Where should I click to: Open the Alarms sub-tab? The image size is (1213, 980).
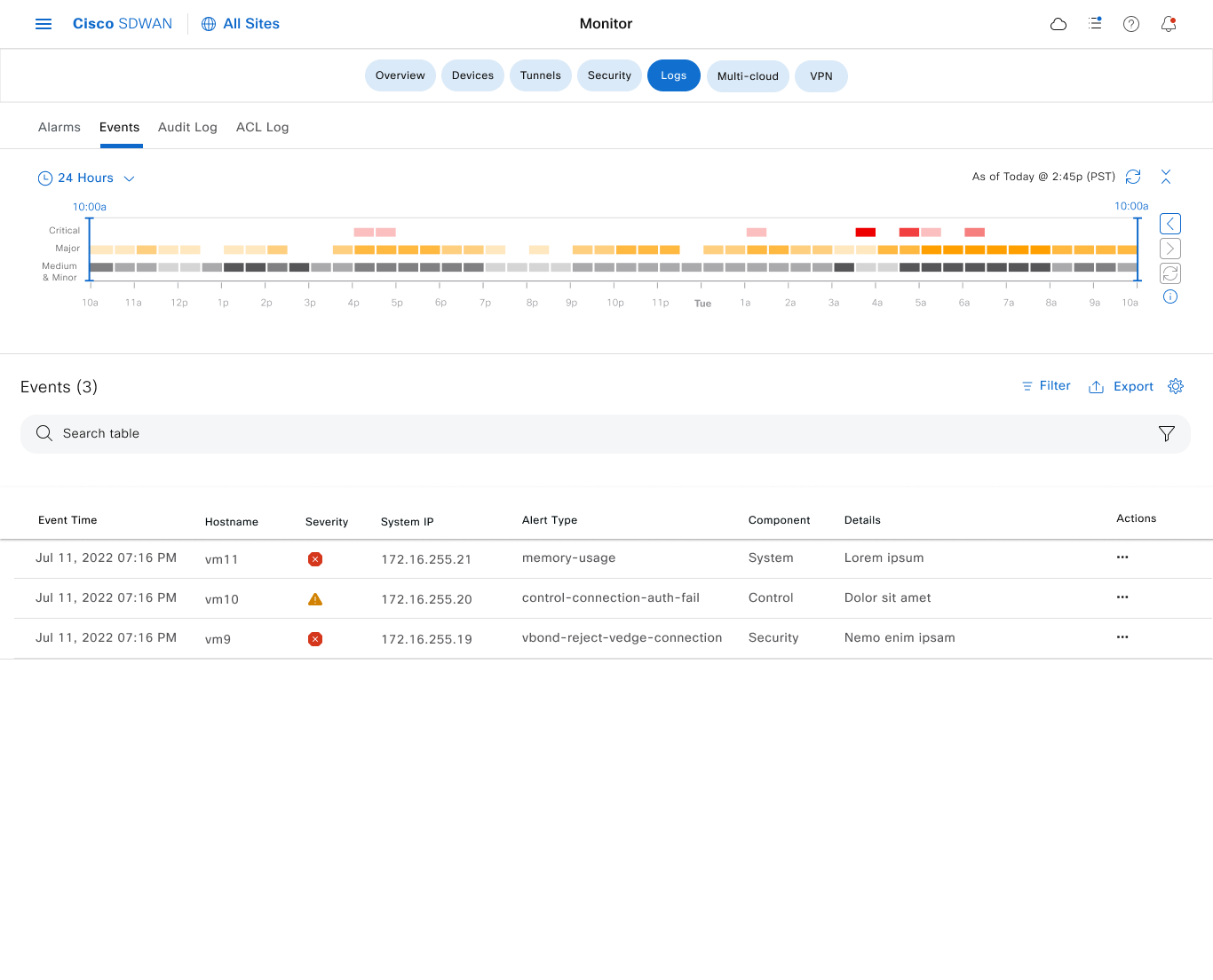tap(59, 127)
